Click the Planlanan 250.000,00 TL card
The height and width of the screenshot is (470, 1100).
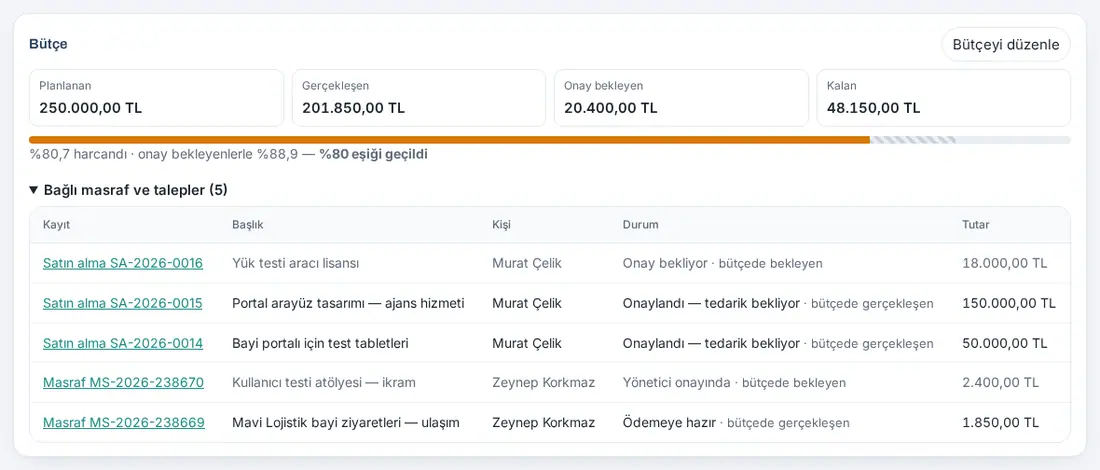pos(156,98)
